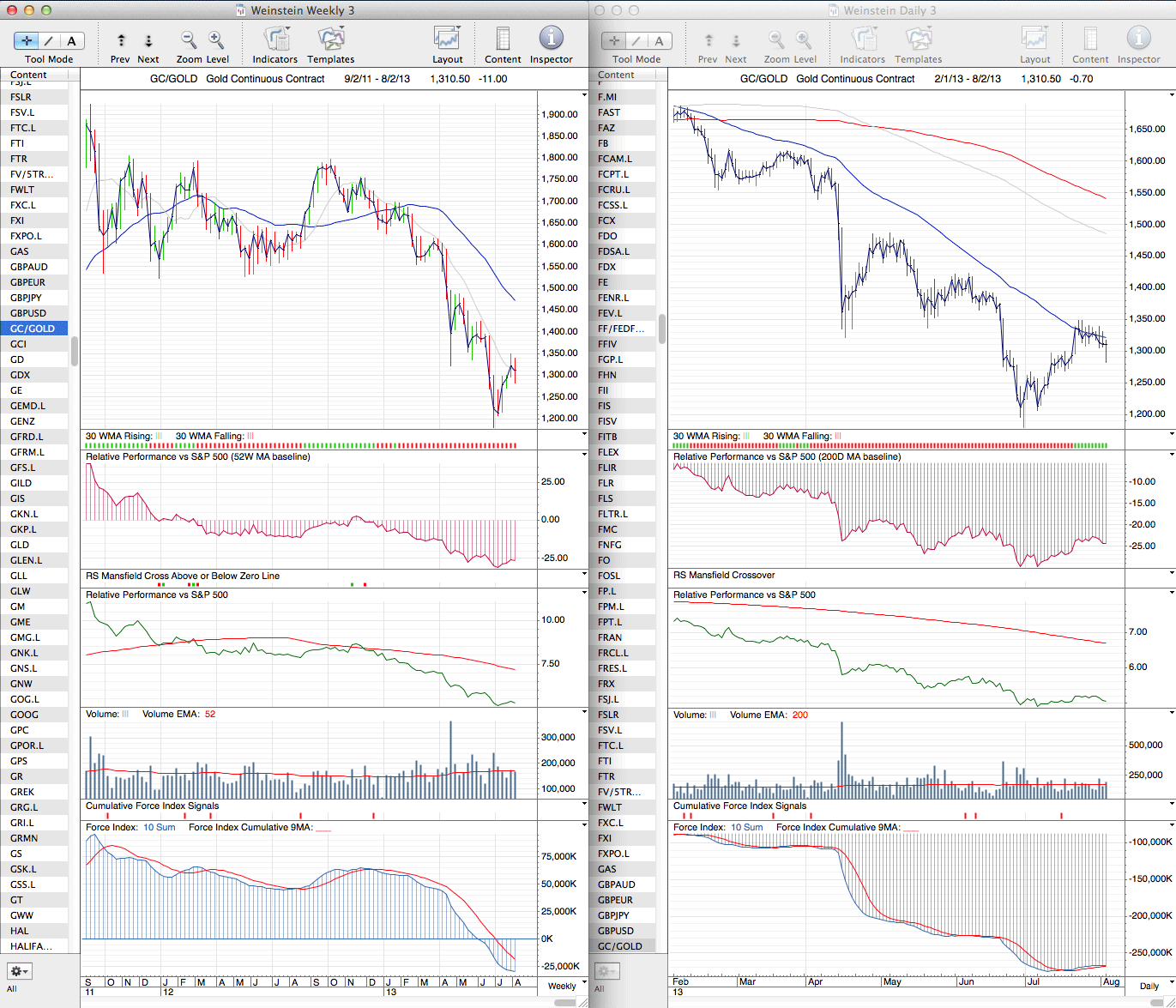Image resolution: width=1176 pixels, height=1008 pixels.
Task: Show the Inspector in Weekly window
Action: [551, 39]
